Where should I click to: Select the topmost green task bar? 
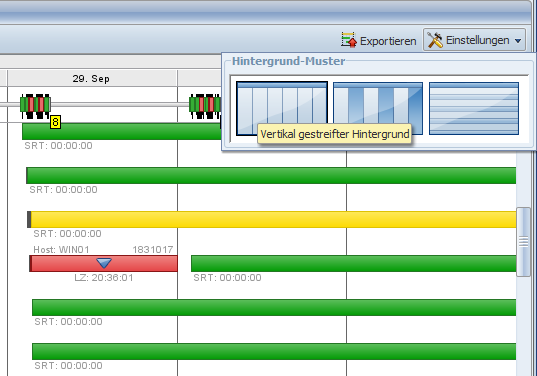(122, 131)
